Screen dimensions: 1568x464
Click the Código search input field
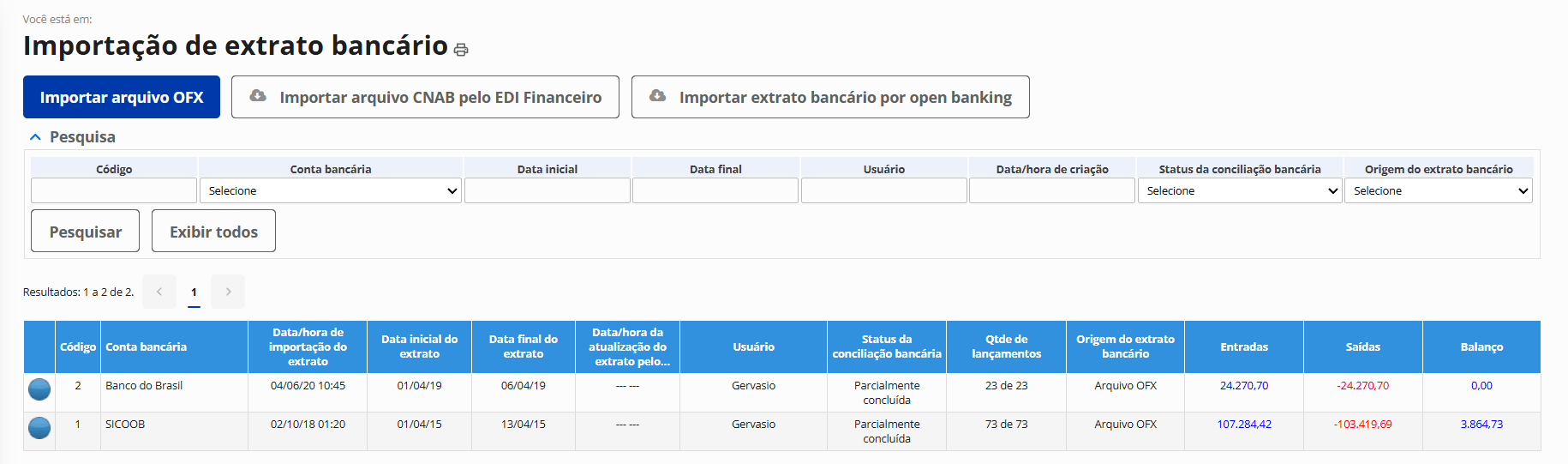(x=114, y=190)
